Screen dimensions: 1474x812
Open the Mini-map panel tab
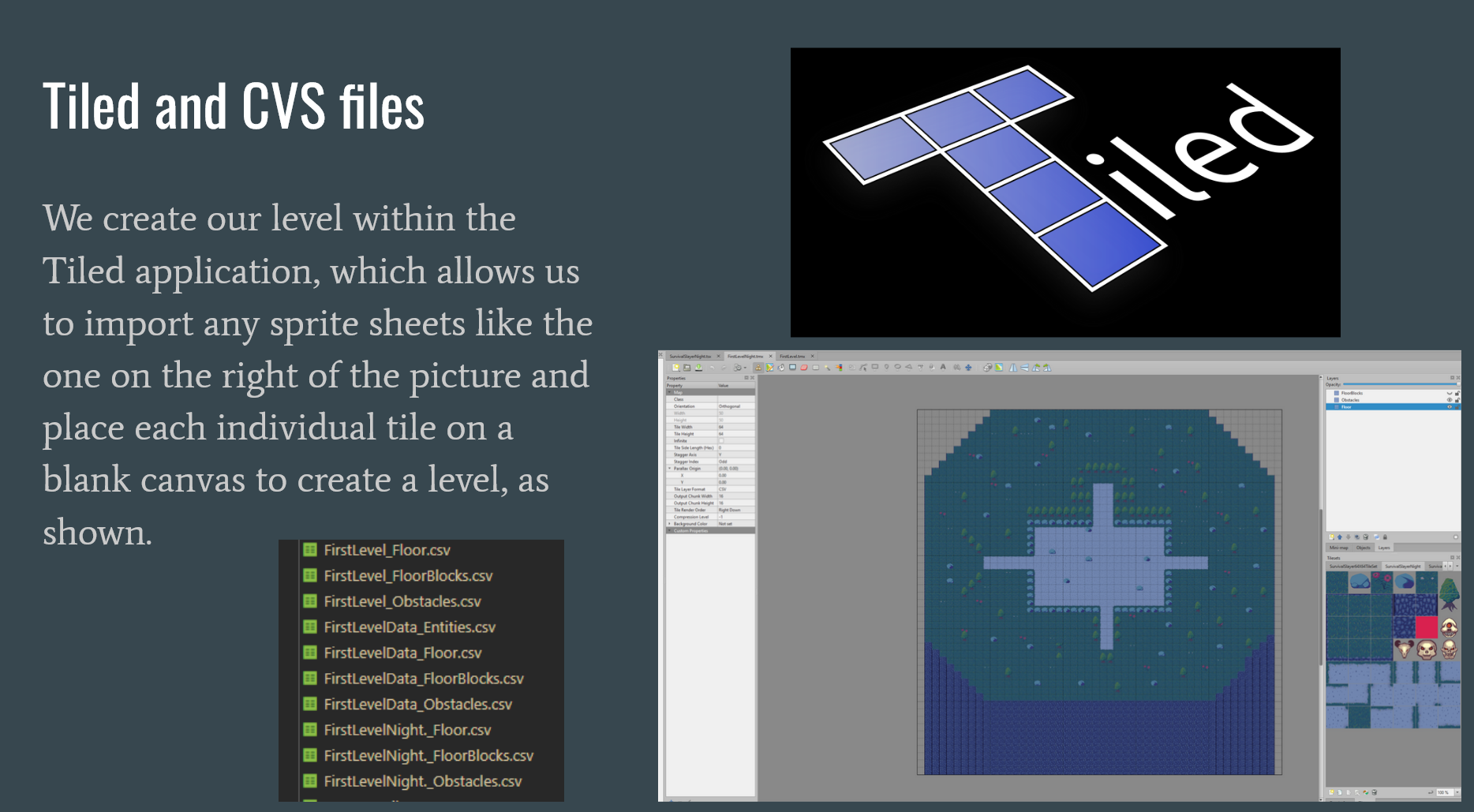tap(1338, 548)
